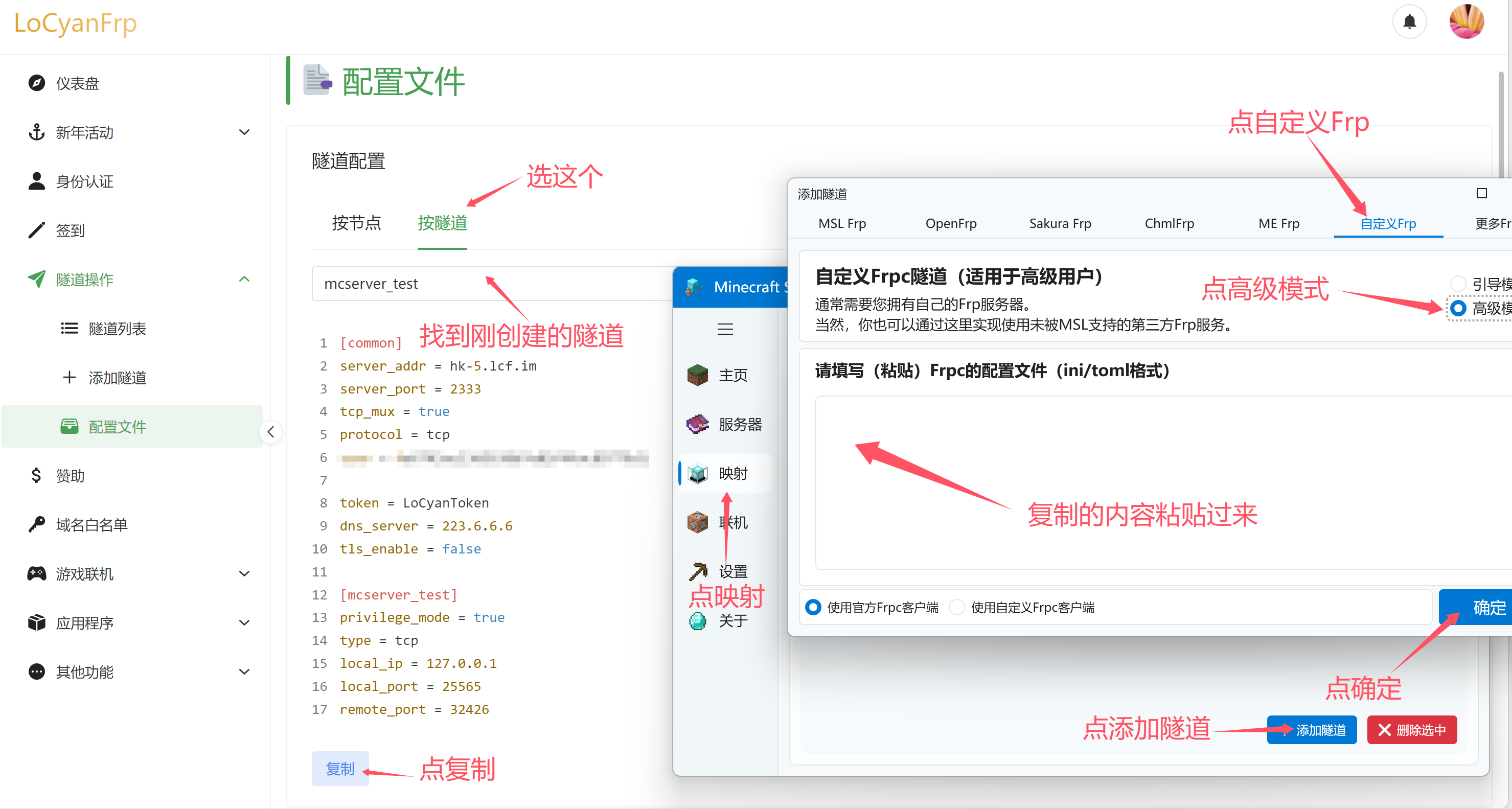Select 高级模式 radio button
Screen dimensions: 1512x809
point(1458,309)
